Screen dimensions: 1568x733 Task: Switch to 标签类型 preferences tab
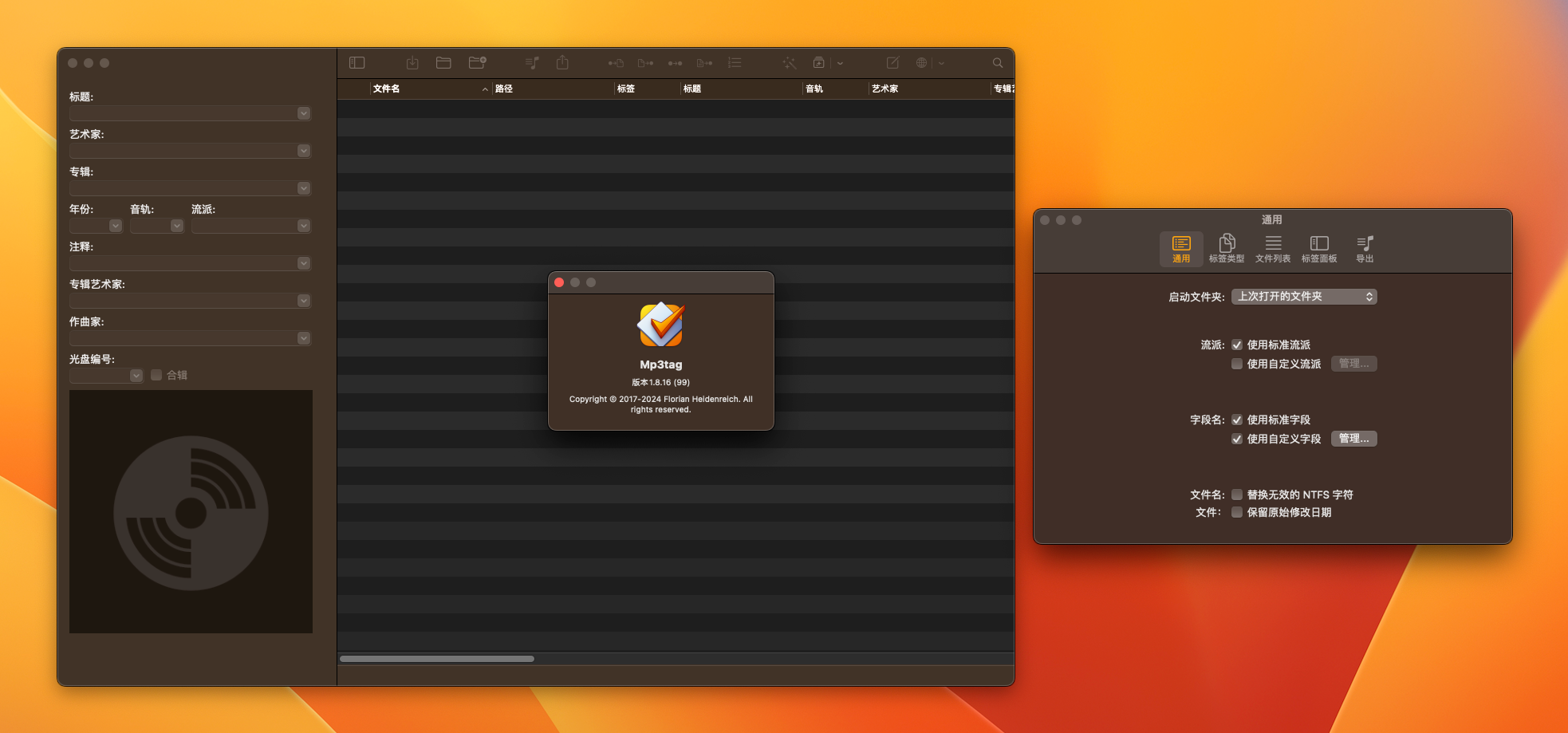pyautogui.click(x=1227, y=249)
